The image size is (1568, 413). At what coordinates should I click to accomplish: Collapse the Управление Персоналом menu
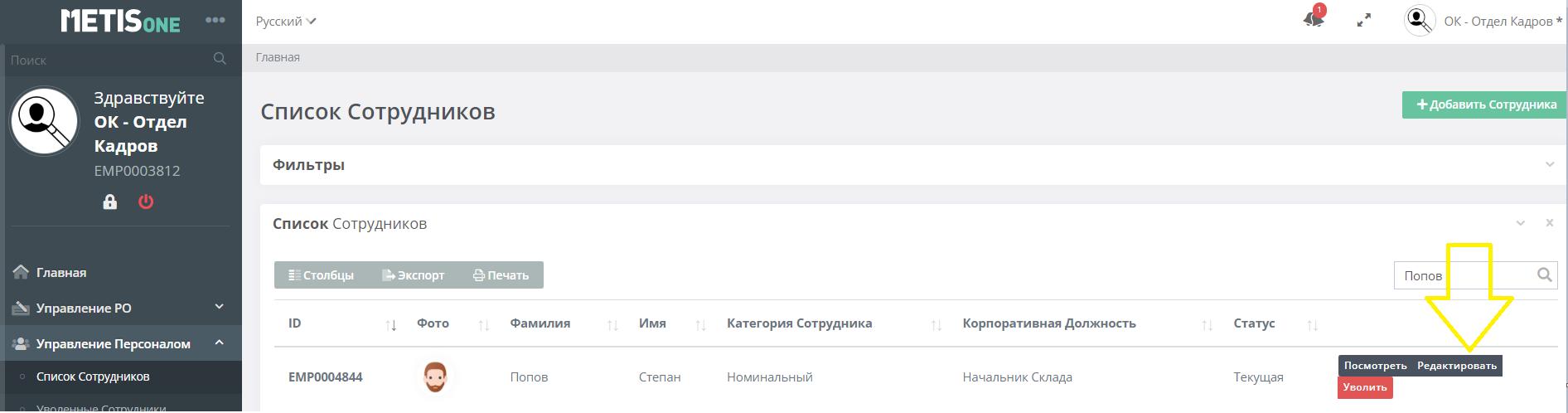[219, 343]
